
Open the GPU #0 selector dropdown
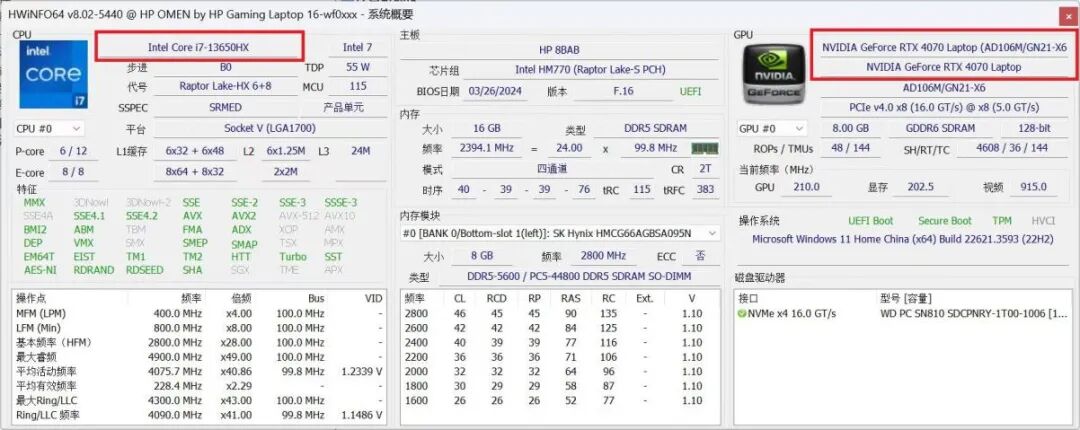click(x=771, y=128)
